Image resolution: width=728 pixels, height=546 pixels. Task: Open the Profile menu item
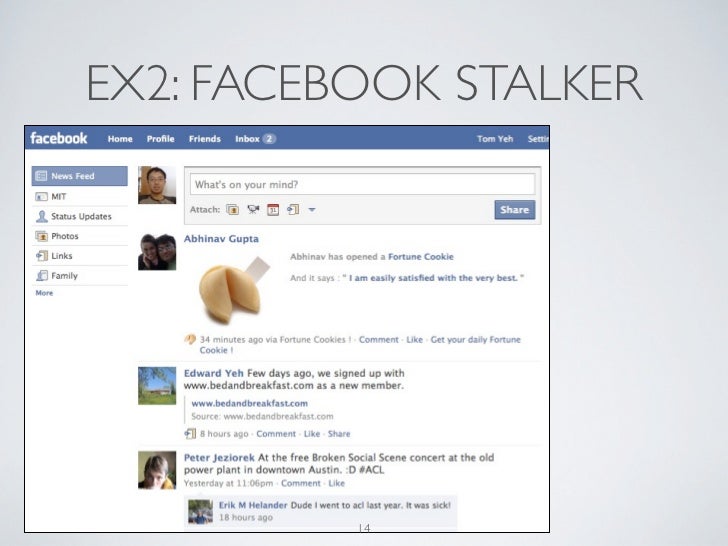tap(161, 139)
